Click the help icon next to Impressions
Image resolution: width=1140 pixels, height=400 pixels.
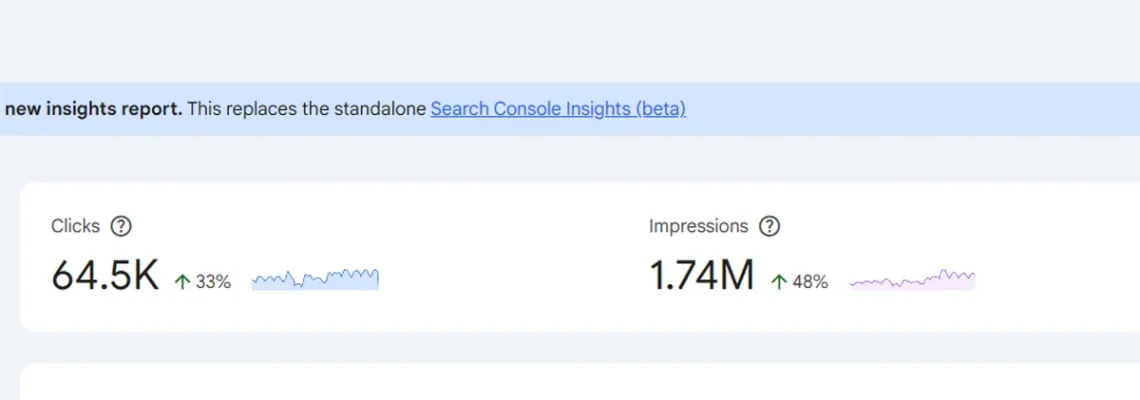(769, 226)
